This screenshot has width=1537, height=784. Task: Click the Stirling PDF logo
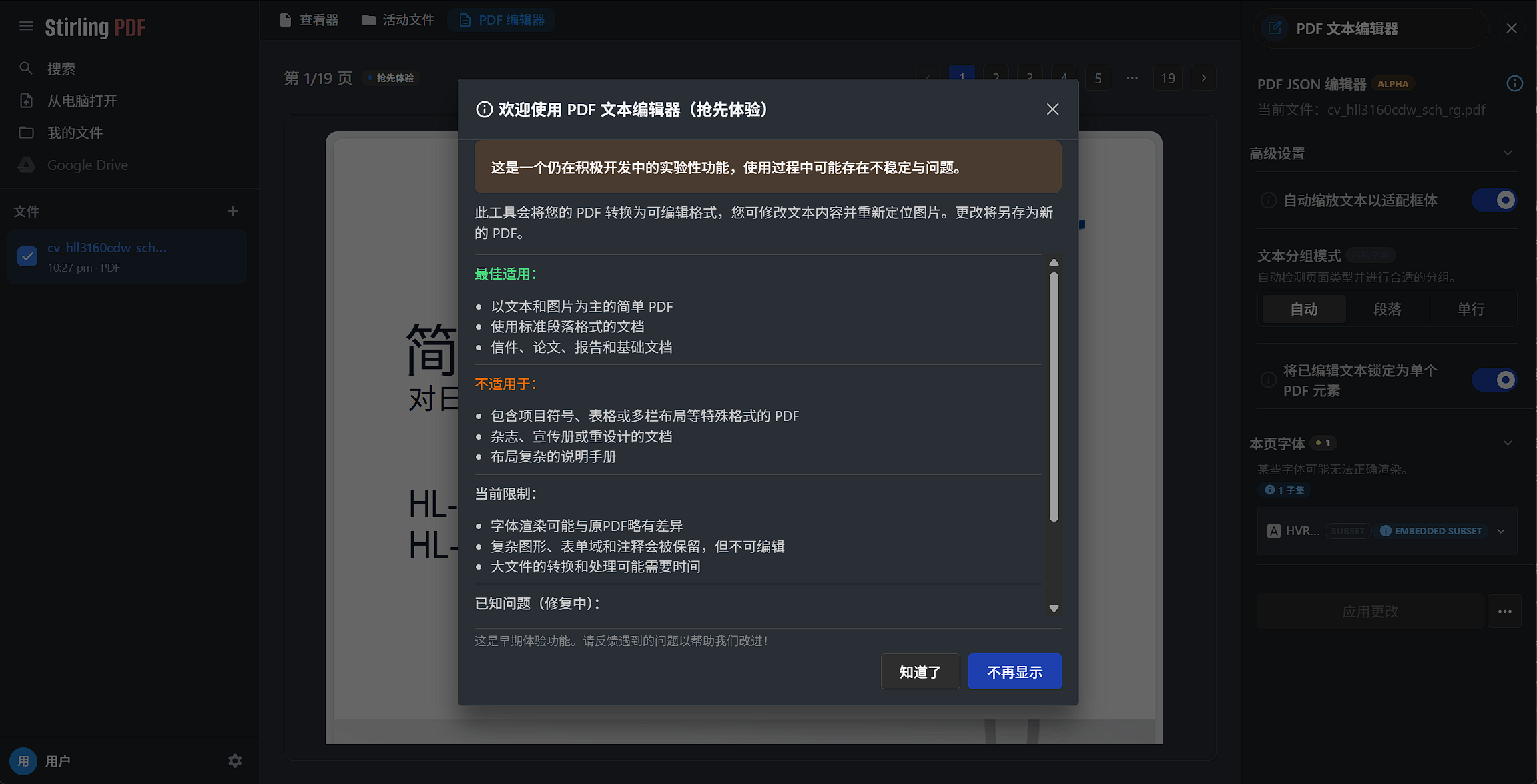[95, 27]
